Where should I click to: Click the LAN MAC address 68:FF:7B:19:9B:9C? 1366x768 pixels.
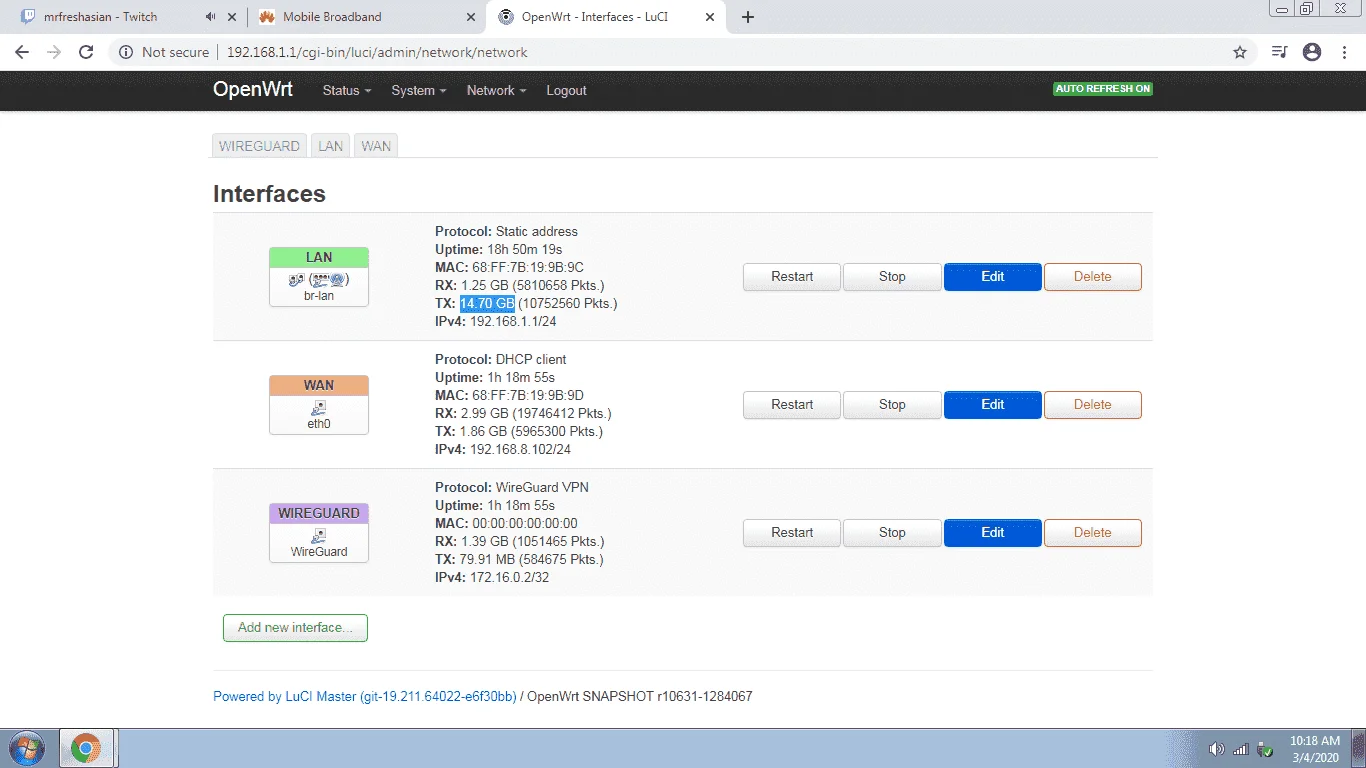[x=526, y=267]
